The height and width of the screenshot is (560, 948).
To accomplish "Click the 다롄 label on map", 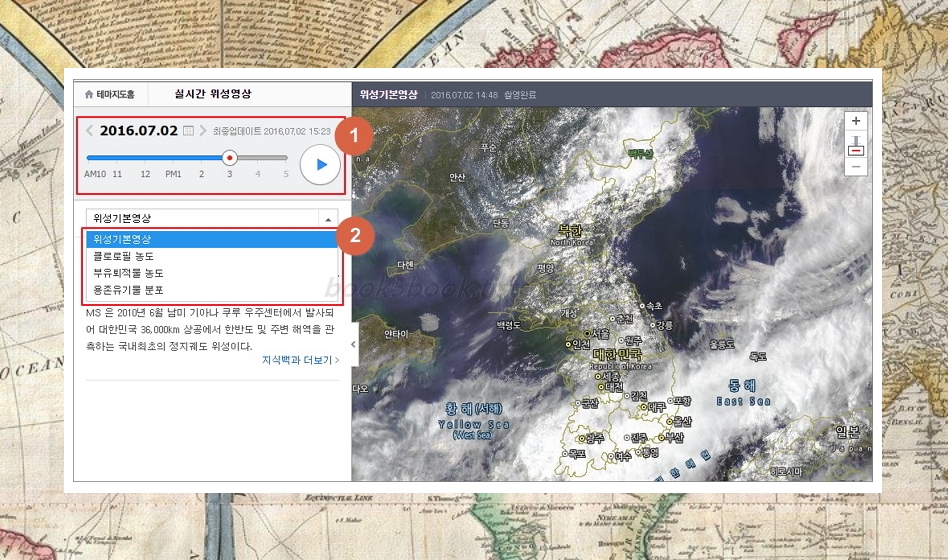I will (x=406, y=265).
